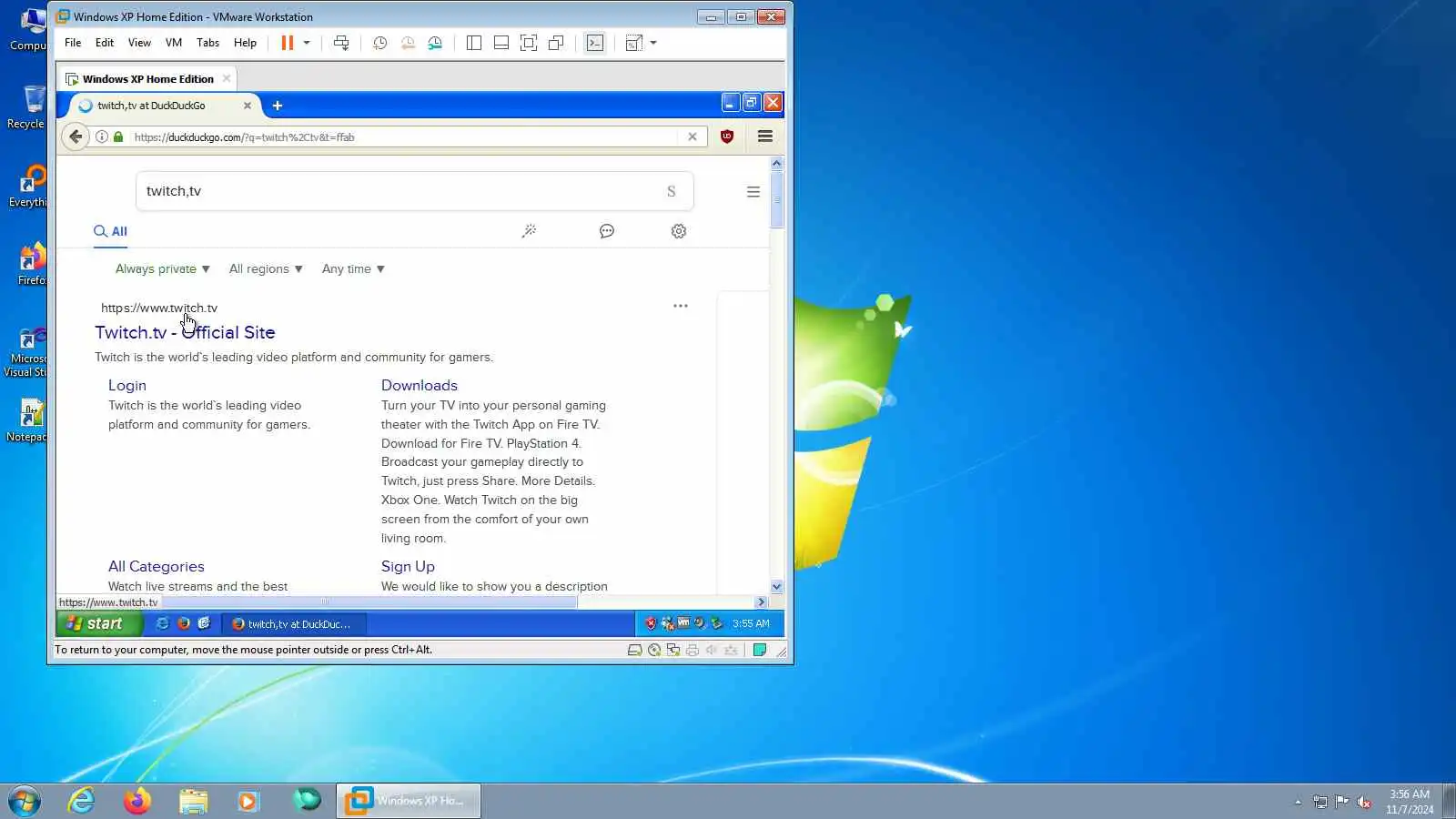1456x819 pixels.
Task: Expand the stretch display options arrow
Action: coord(653,43)
